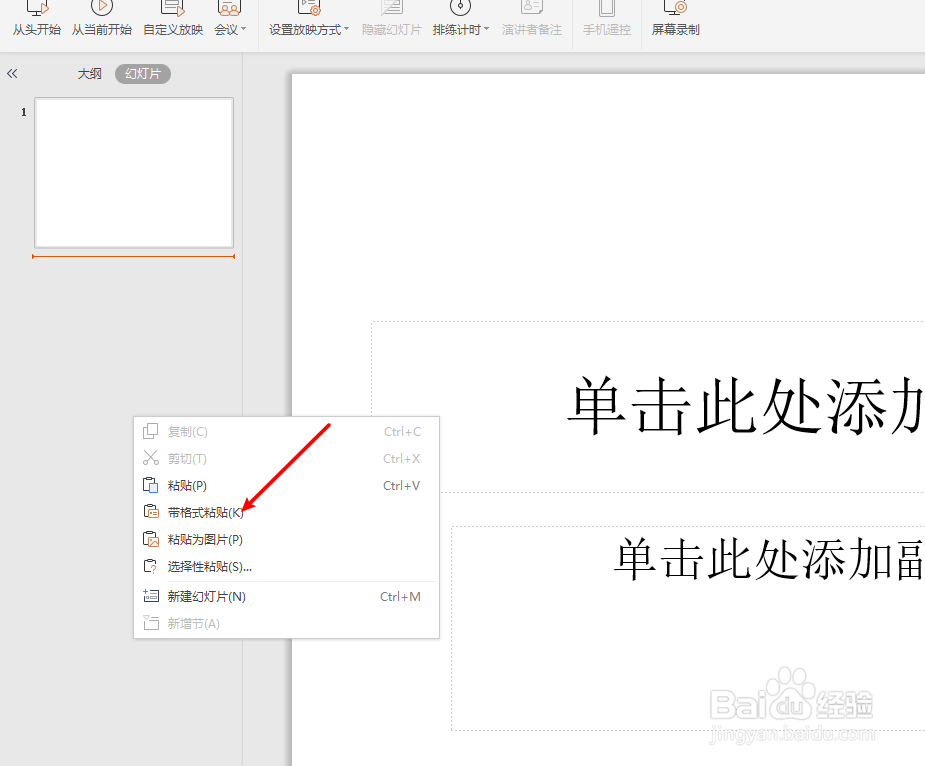Open custom slideshow (自定义放映)
The height and width of the screenshot is (766, 925).
pyautogui.click(x=173, y=19)
